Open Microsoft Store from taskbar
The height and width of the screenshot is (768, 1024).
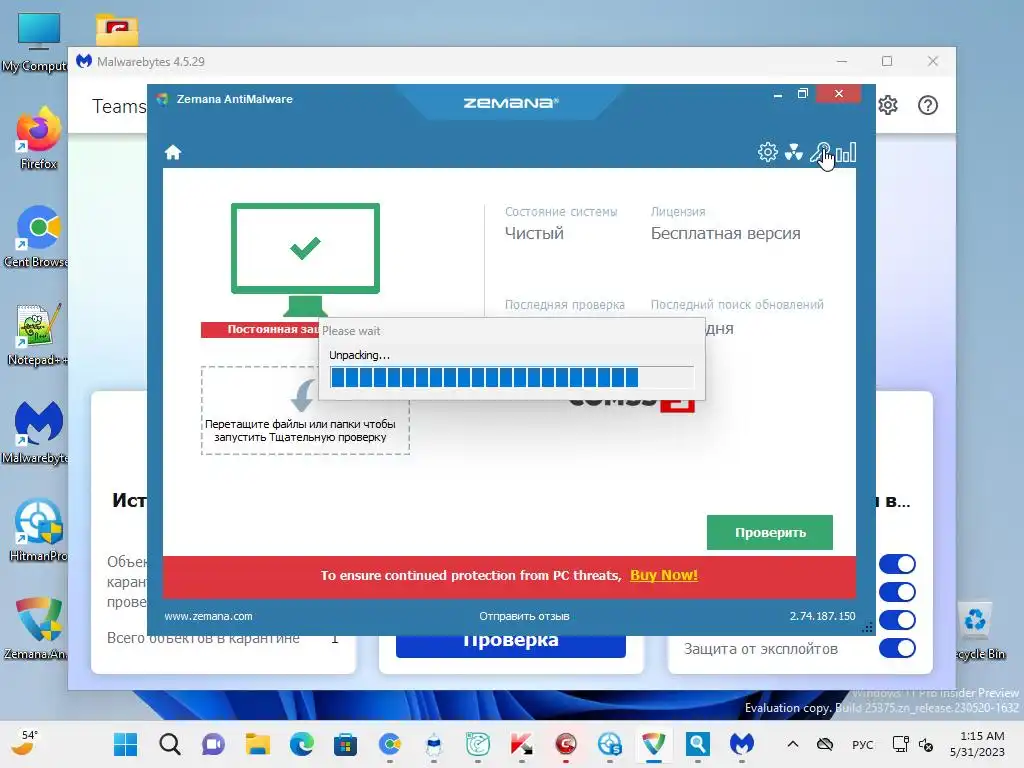pyautogui.click(x=345, y=744)
